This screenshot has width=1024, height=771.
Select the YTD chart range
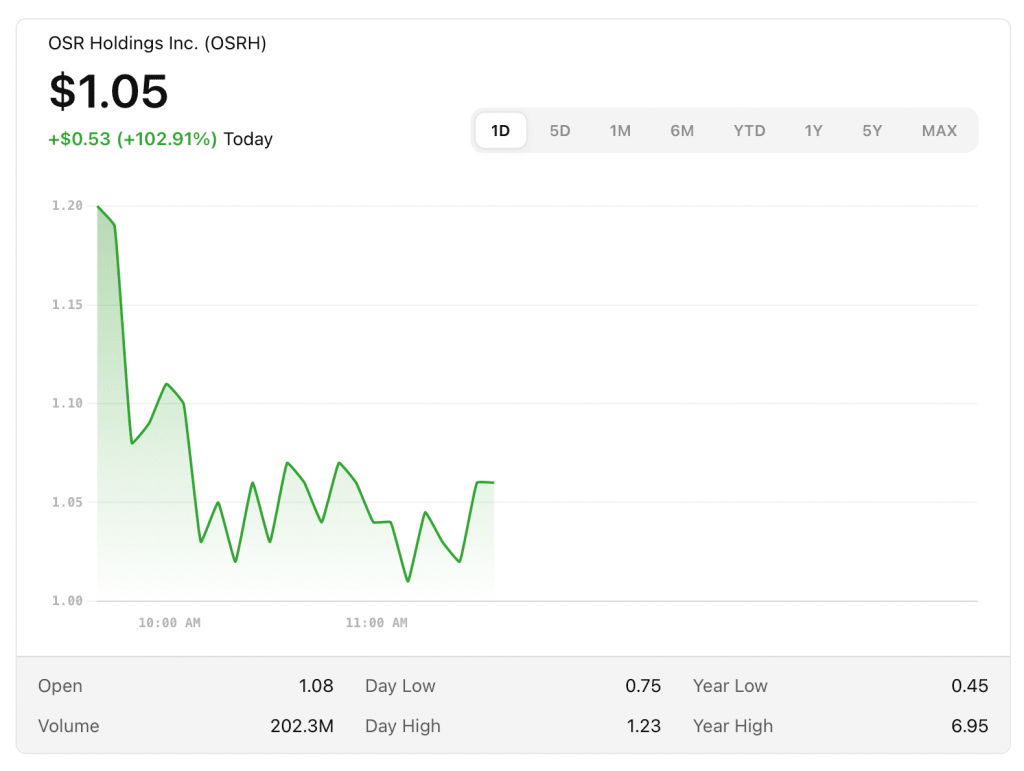[x=749, y=131]
